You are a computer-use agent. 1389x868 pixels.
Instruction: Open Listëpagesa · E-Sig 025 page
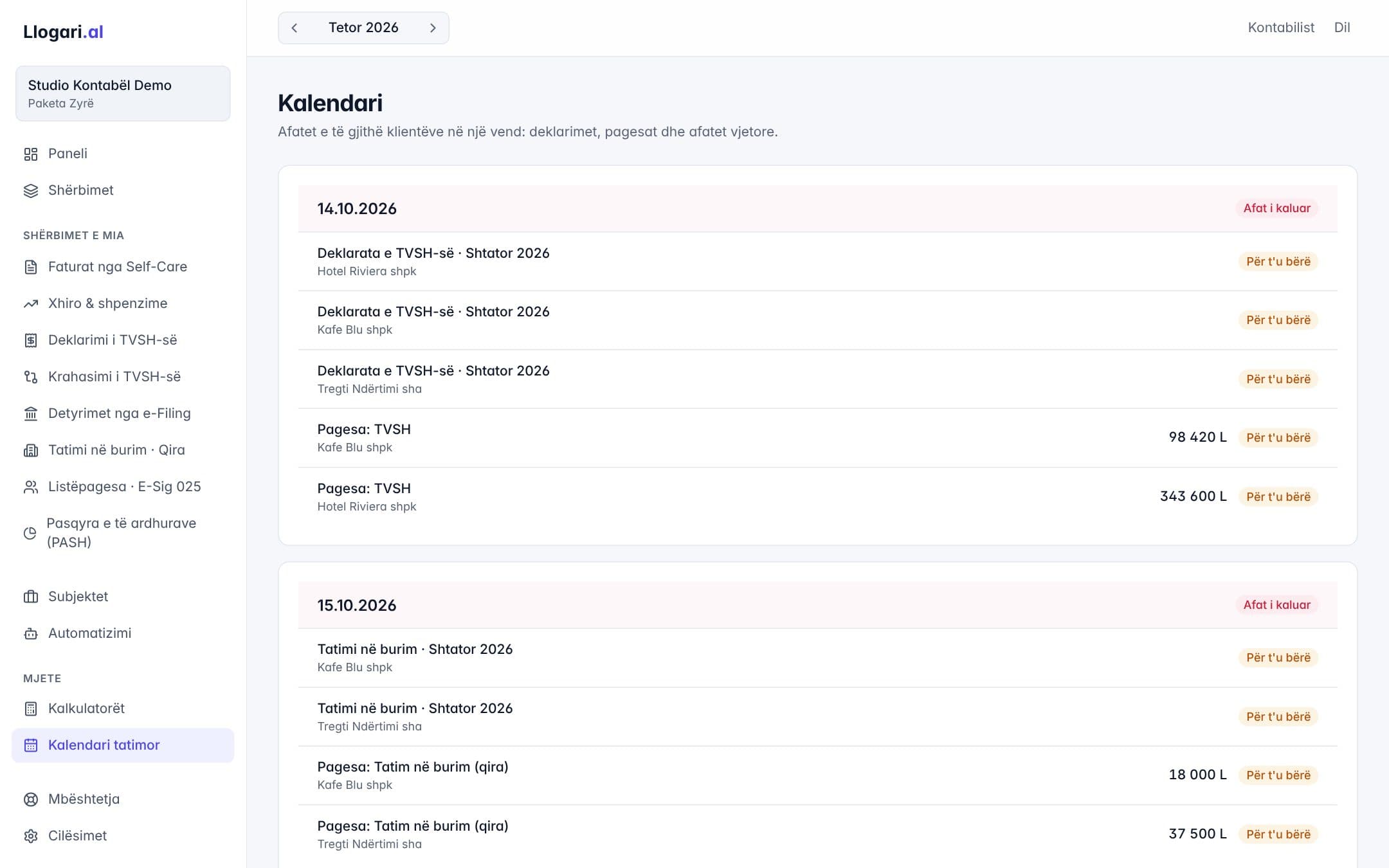click(123, 487)
